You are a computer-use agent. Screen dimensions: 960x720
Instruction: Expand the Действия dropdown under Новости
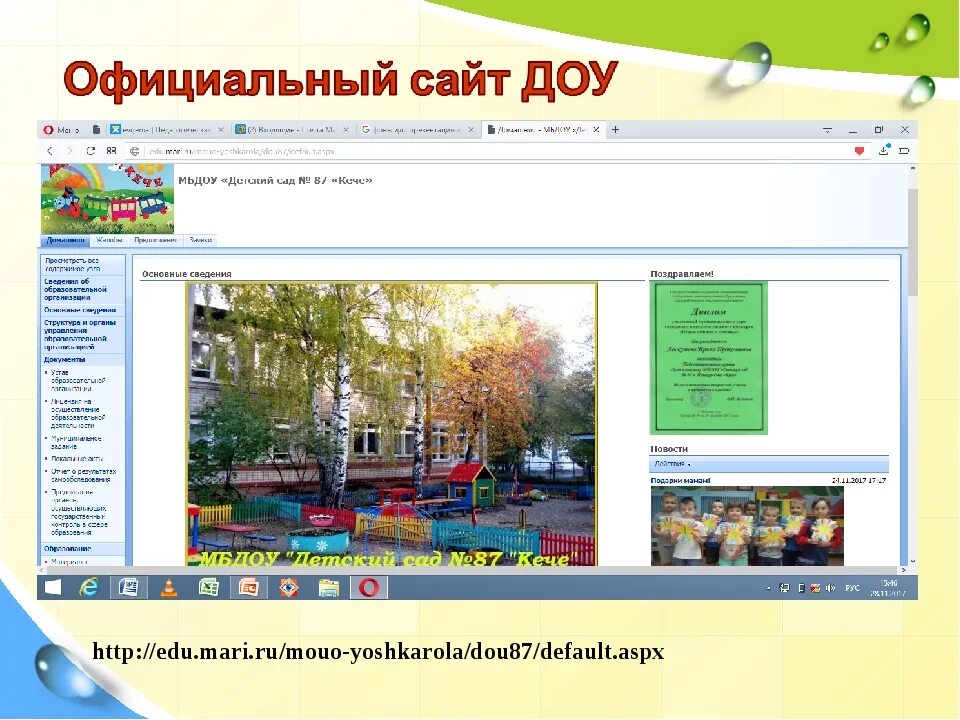click(x=672, y=464)
